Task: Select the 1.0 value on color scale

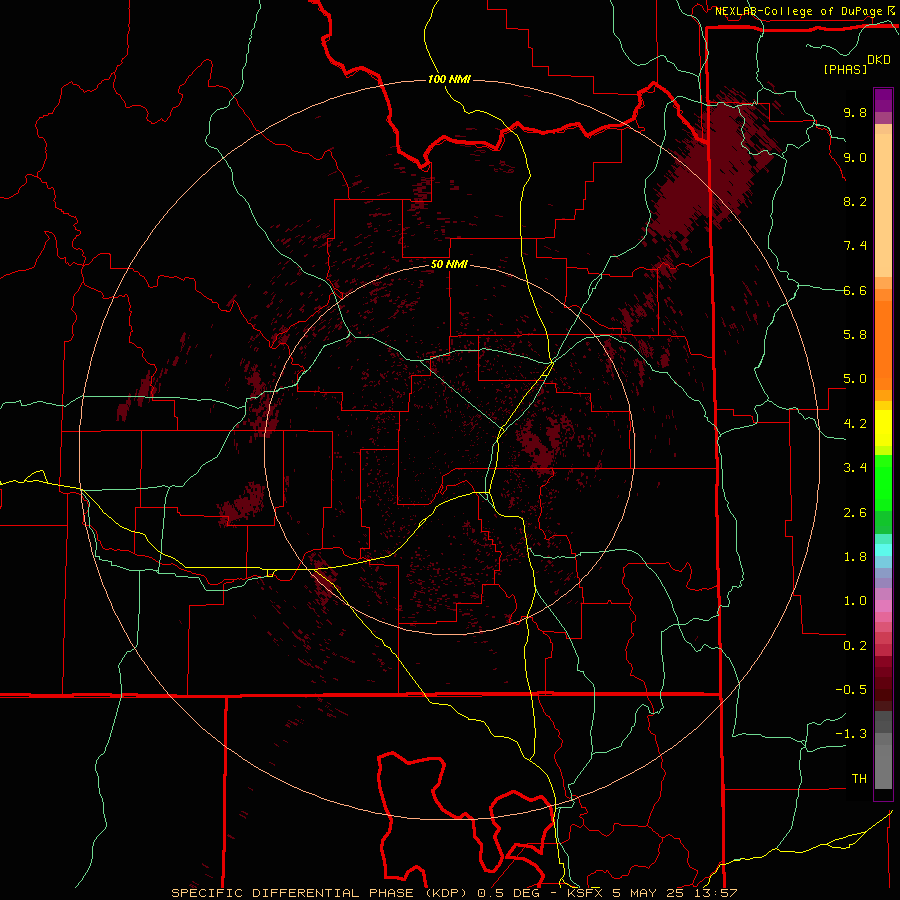Action: 855,602
